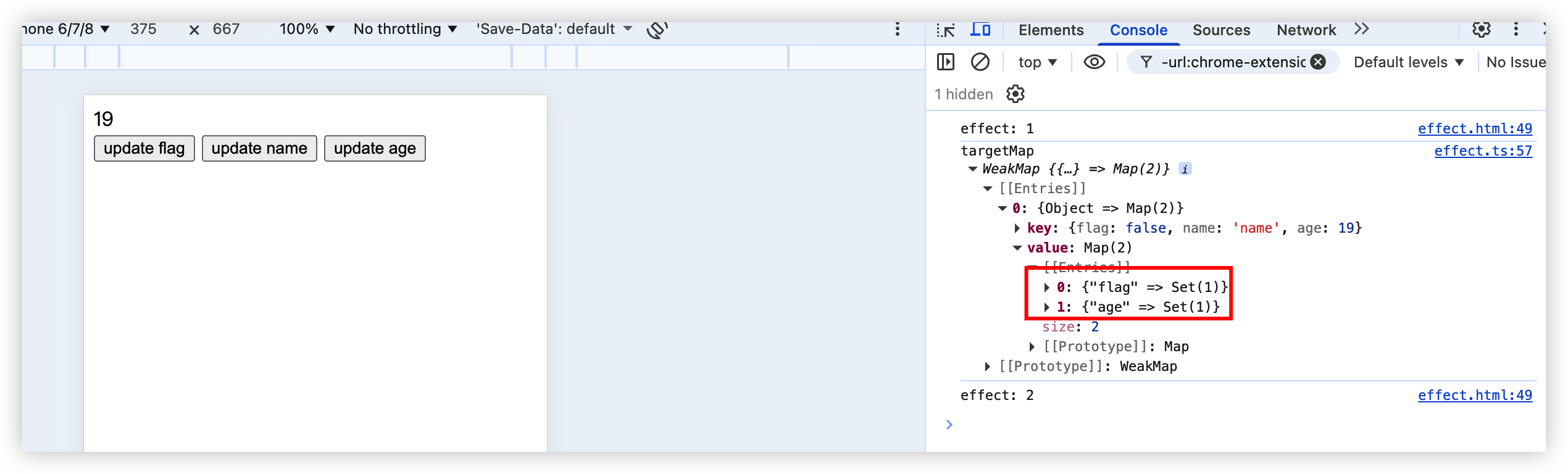Open the effect.ts:57 source link
This screenshot has width=1568, height=474.
(x=1483, y=151)
